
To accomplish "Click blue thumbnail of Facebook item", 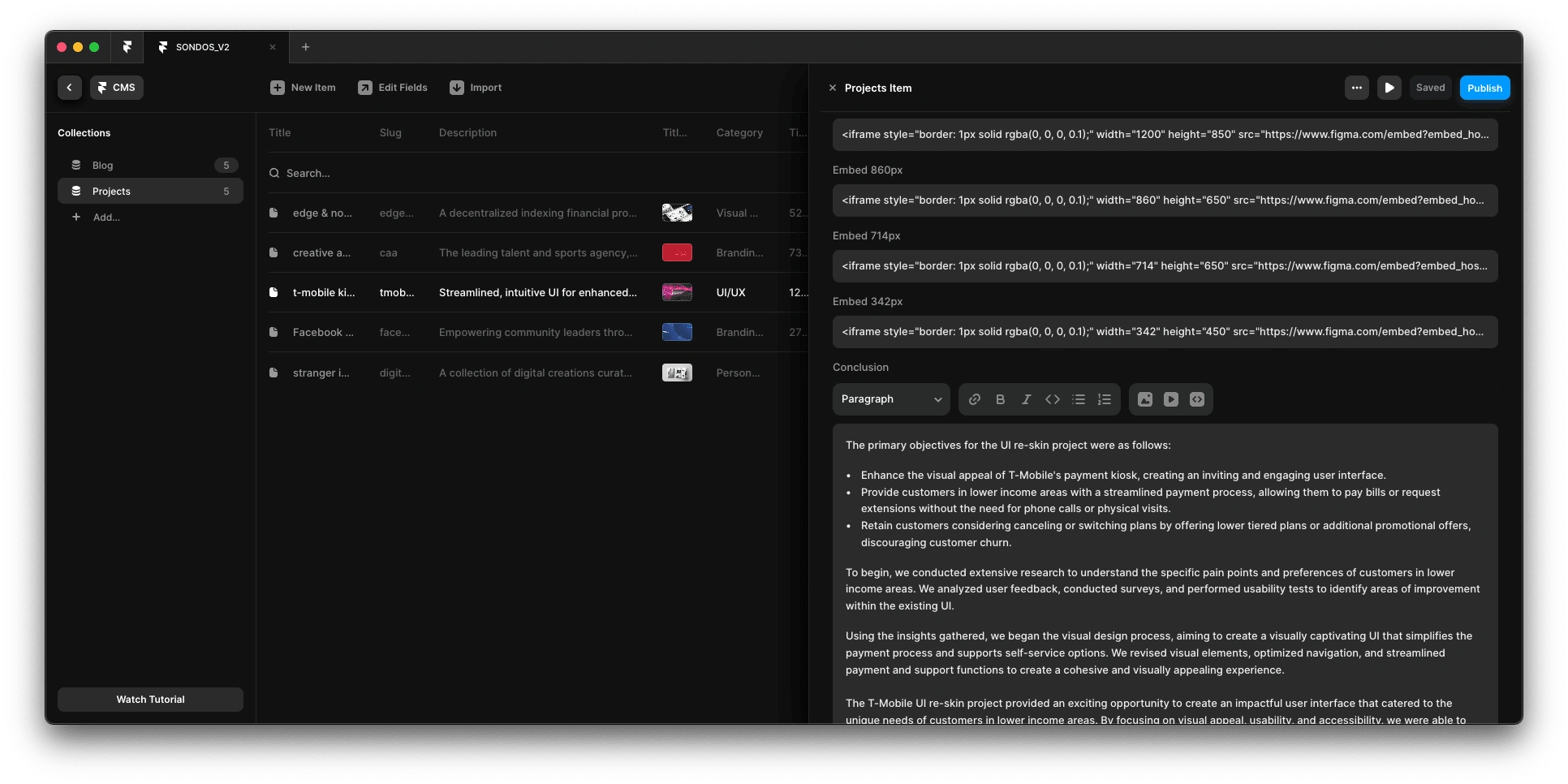I will coord(677,332).
